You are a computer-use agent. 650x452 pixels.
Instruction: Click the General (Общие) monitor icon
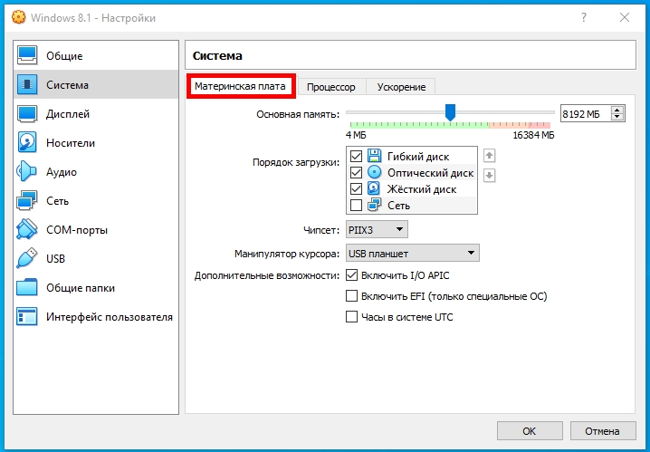[27, 56]
